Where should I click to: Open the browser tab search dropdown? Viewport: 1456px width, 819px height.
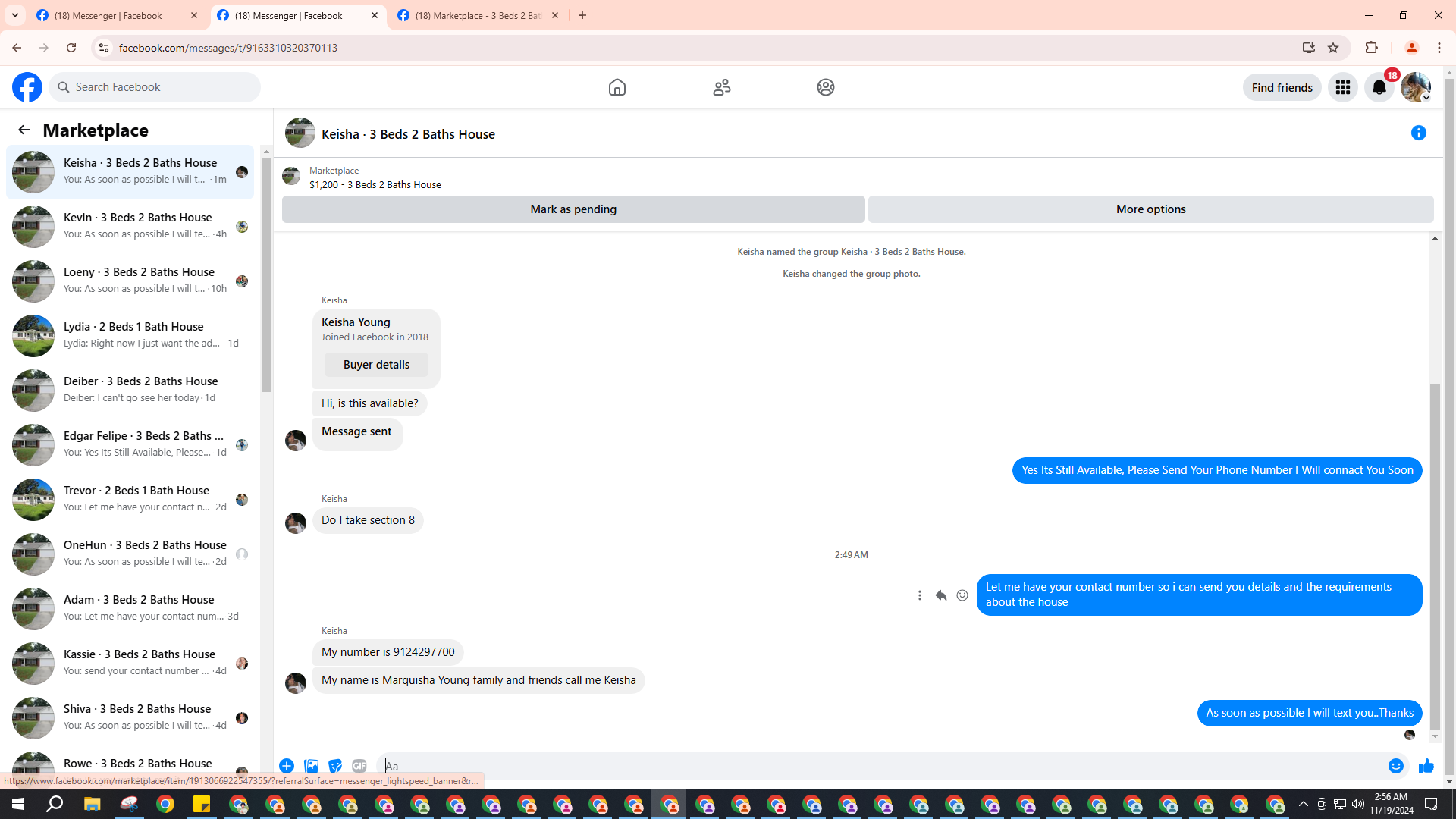click(15, 15)
